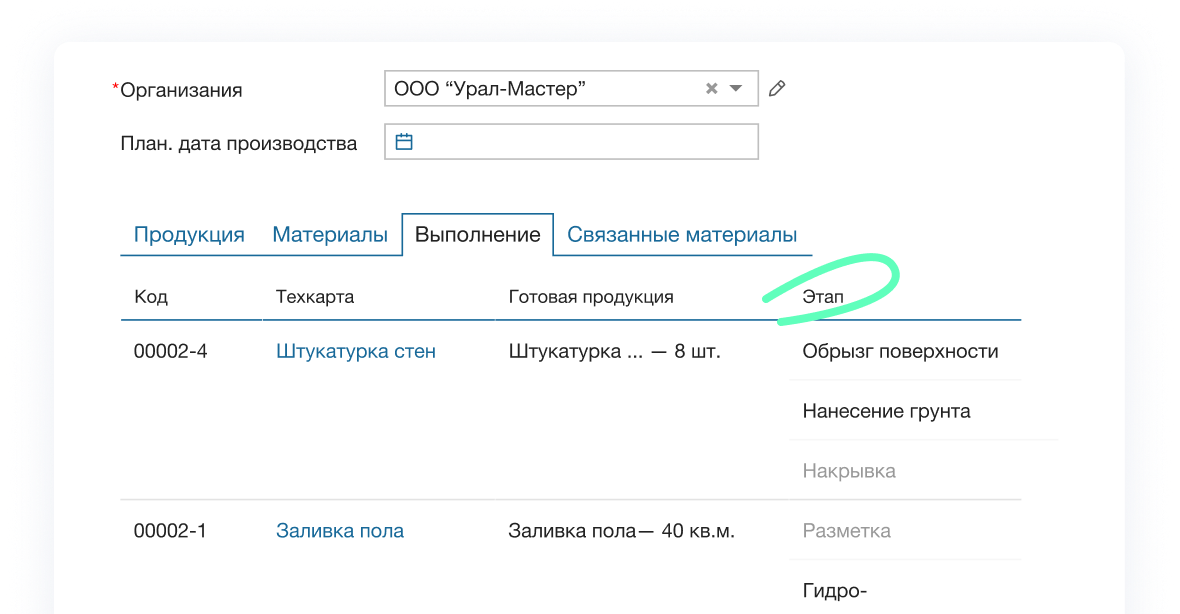1180x614 pixels.
Task: Switch to the Продукция tab
Action: click(x=189, y=235)
